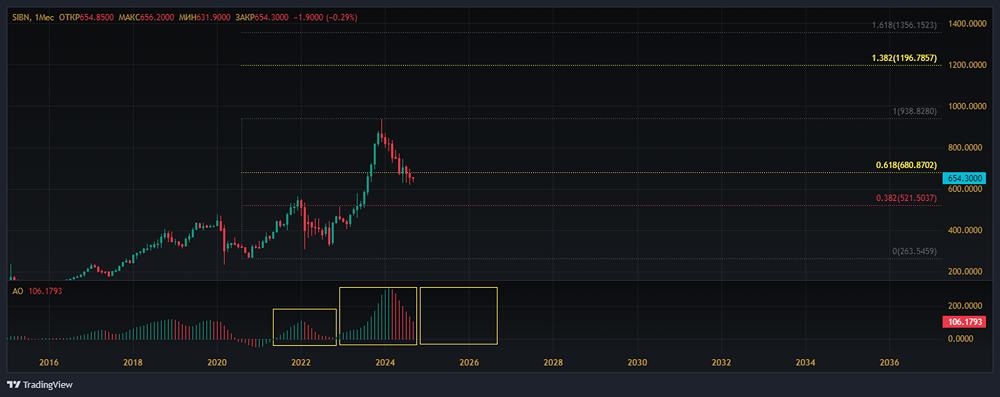Click the ОТКР 654.8500 open value

86,18
